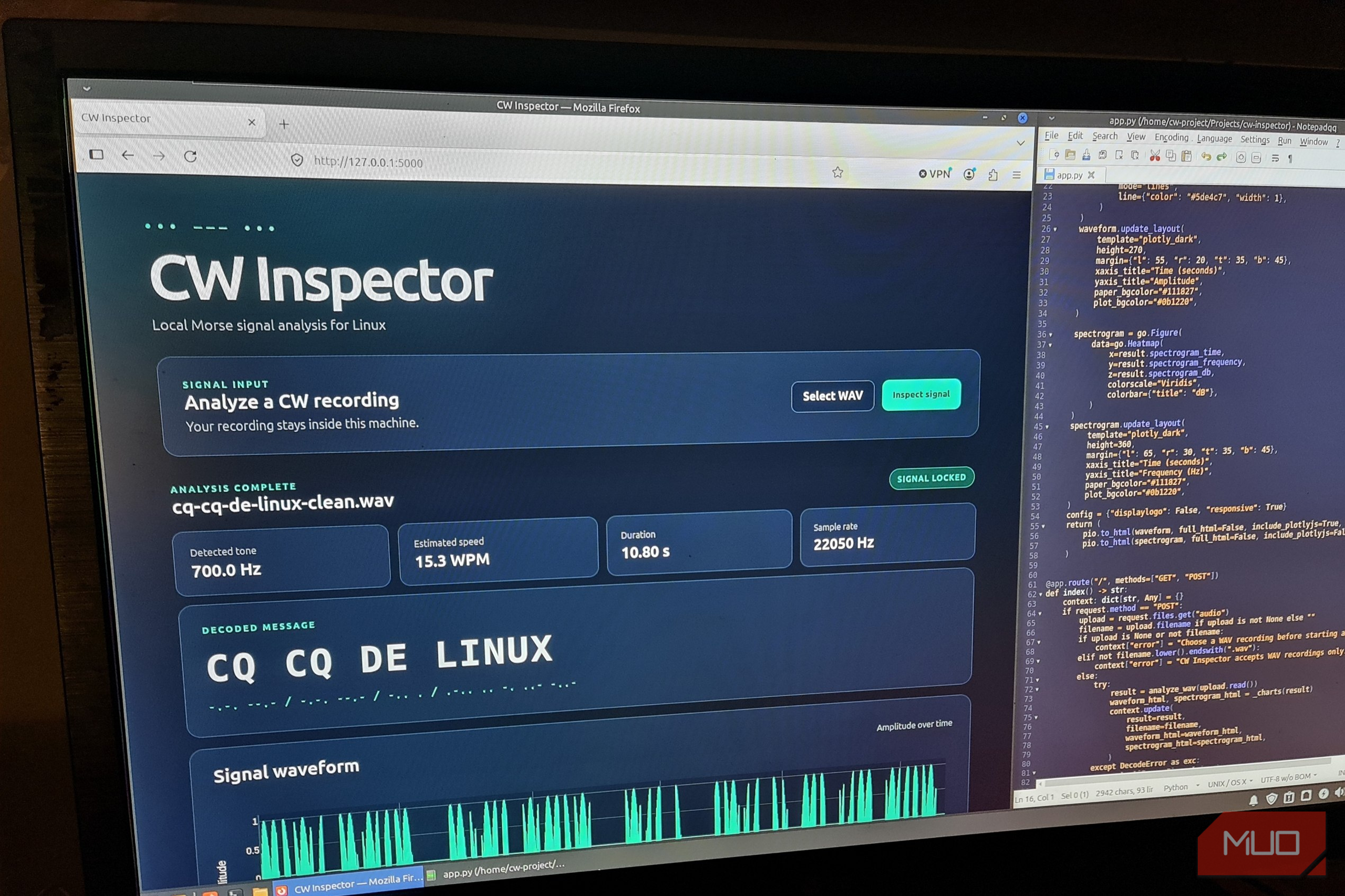
Task: Open the notification bell in system tray
Action: coord(1254,800)
